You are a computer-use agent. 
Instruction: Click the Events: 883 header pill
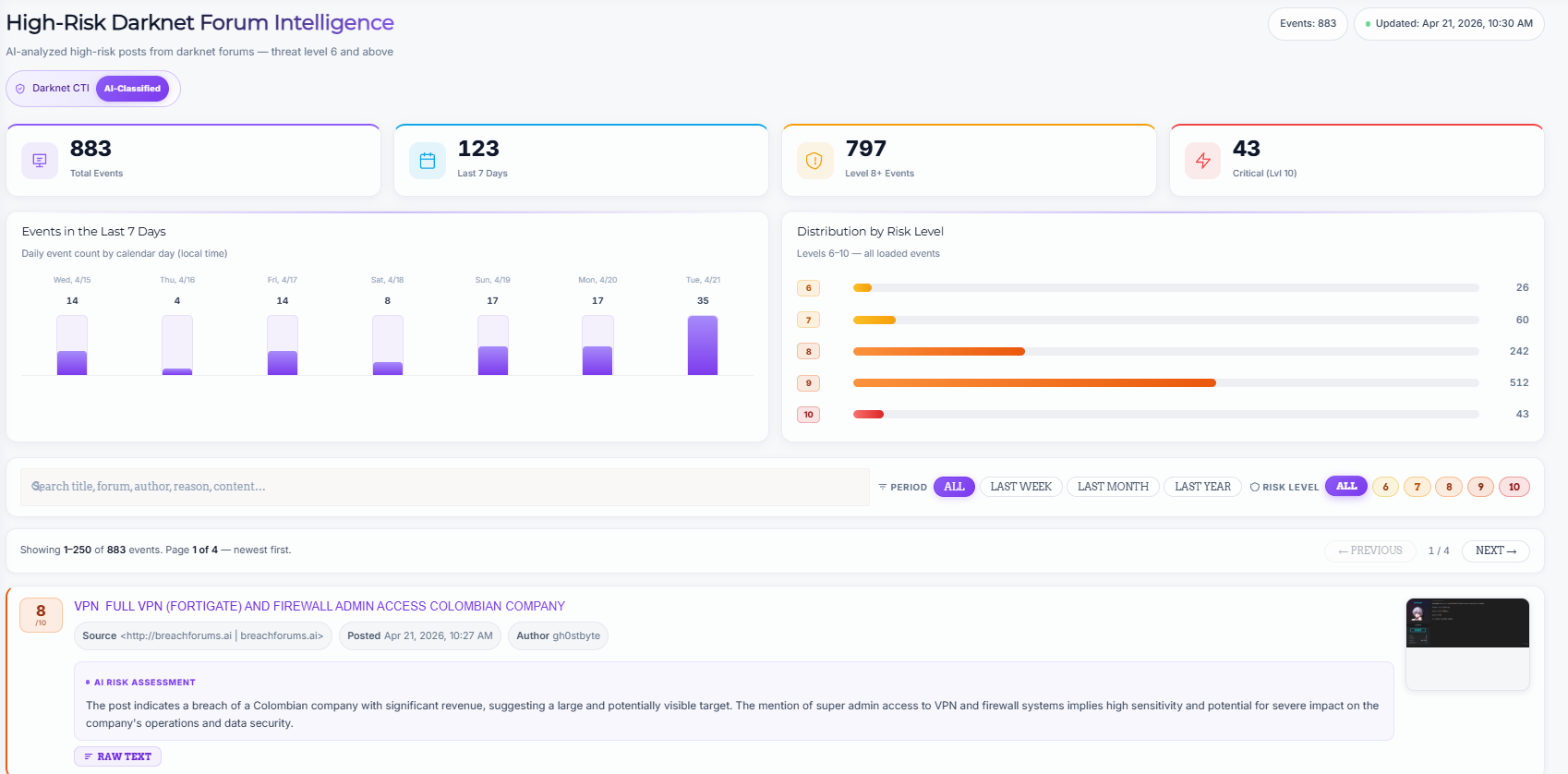click(x=1308, y=24)
